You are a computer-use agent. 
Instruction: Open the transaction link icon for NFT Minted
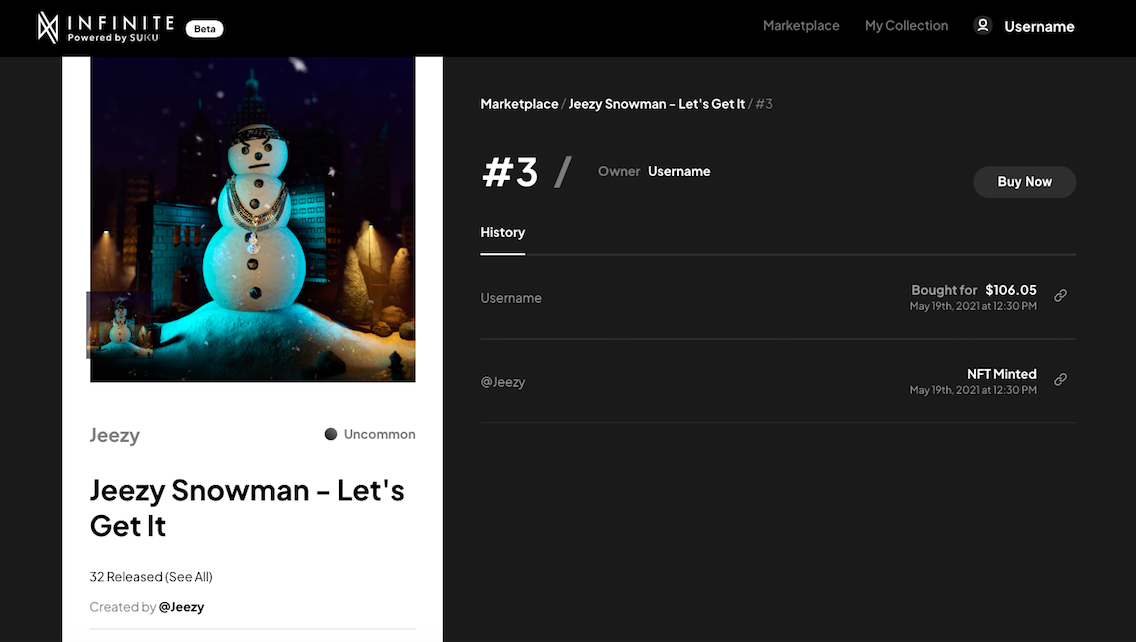pos(1060,380)
